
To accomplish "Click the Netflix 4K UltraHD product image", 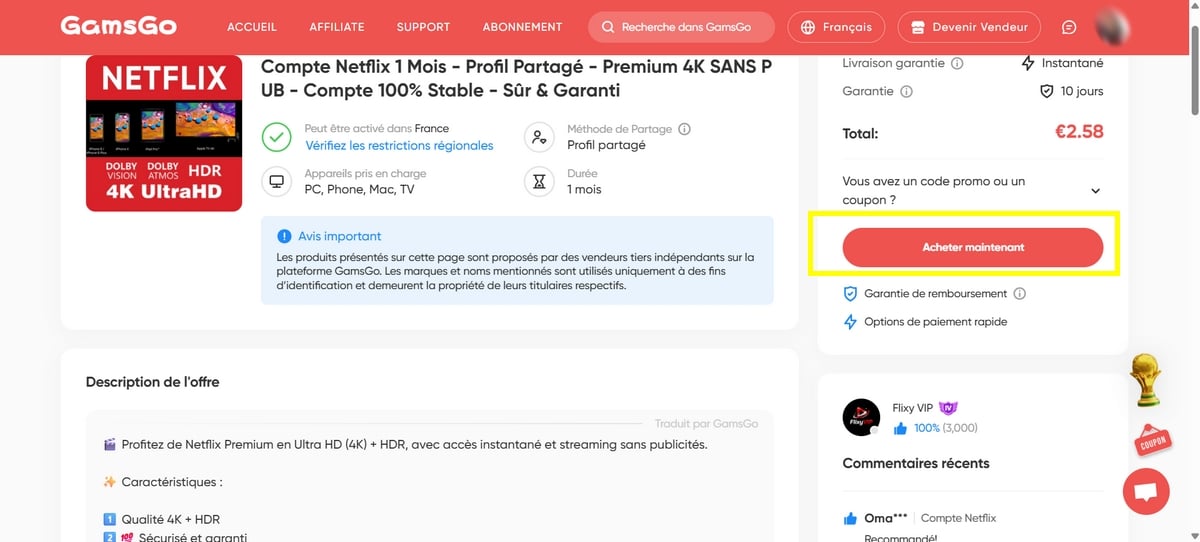I will (x=164, y=133).
